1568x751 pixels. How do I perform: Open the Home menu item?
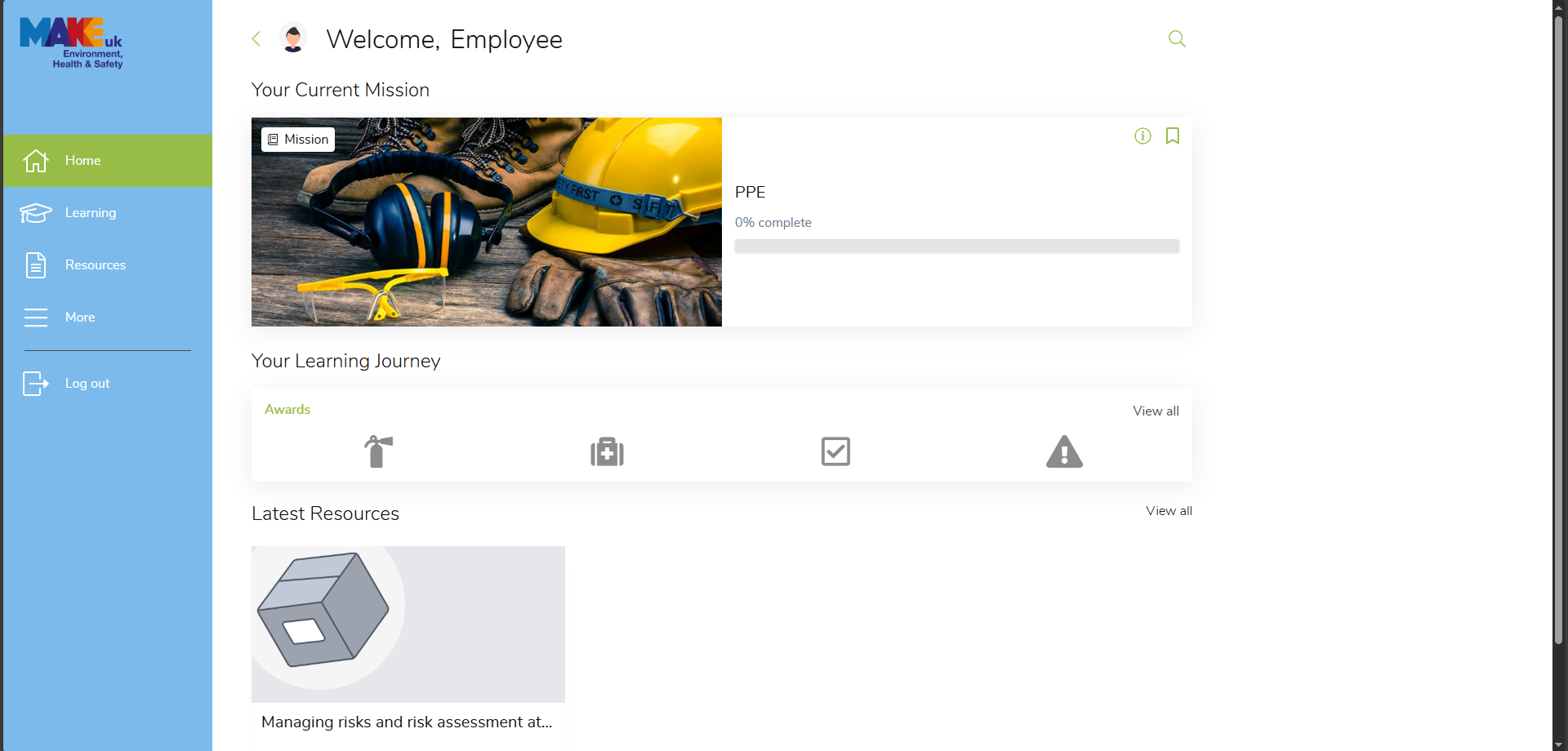pos(108,161)
